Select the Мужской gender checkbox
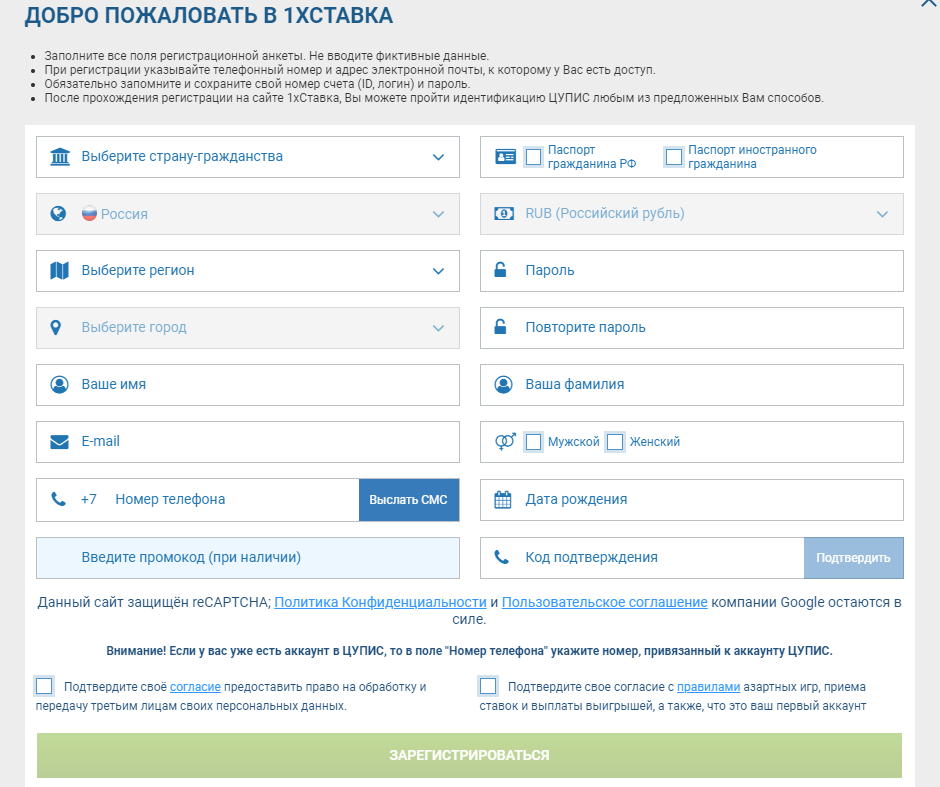940x787 pixels. point(534,441)
